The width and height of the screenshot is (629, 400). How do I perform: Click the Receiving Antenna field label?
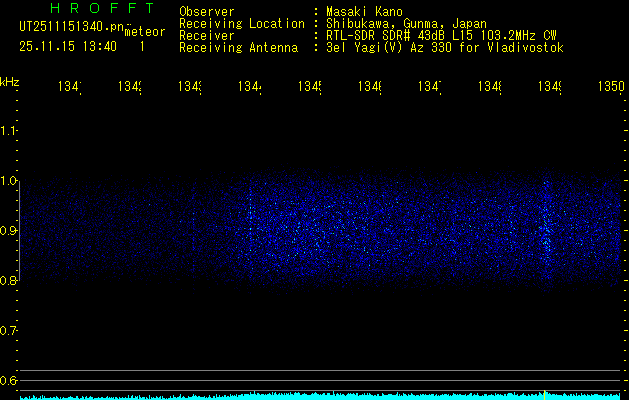click(x=238, y=48)
